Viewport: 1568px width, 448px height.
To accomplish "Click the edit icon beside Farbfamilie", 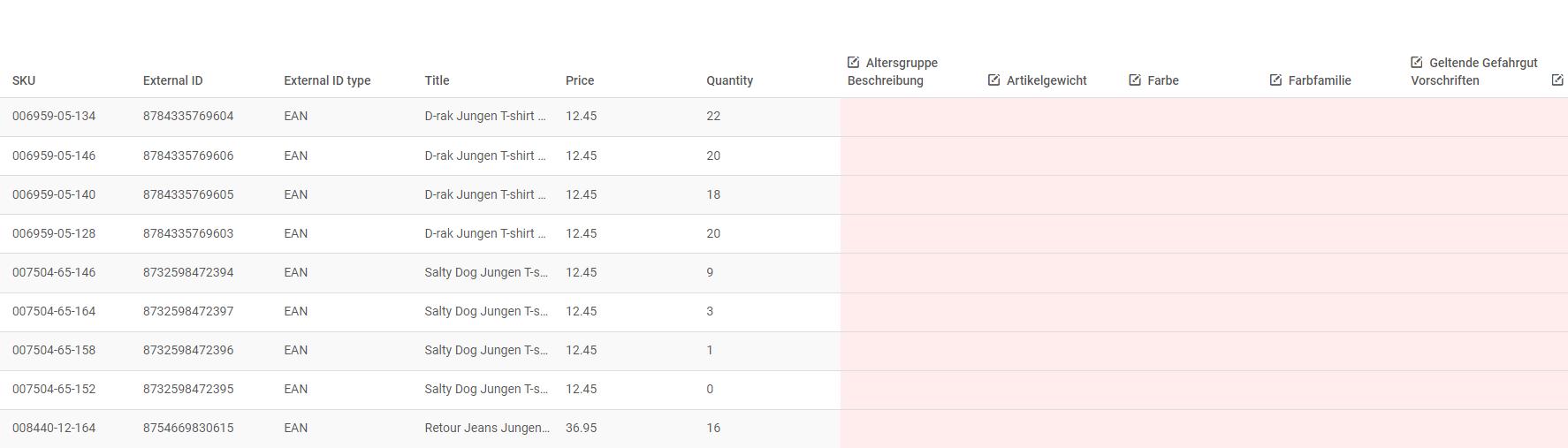I will coord(1275,80).
